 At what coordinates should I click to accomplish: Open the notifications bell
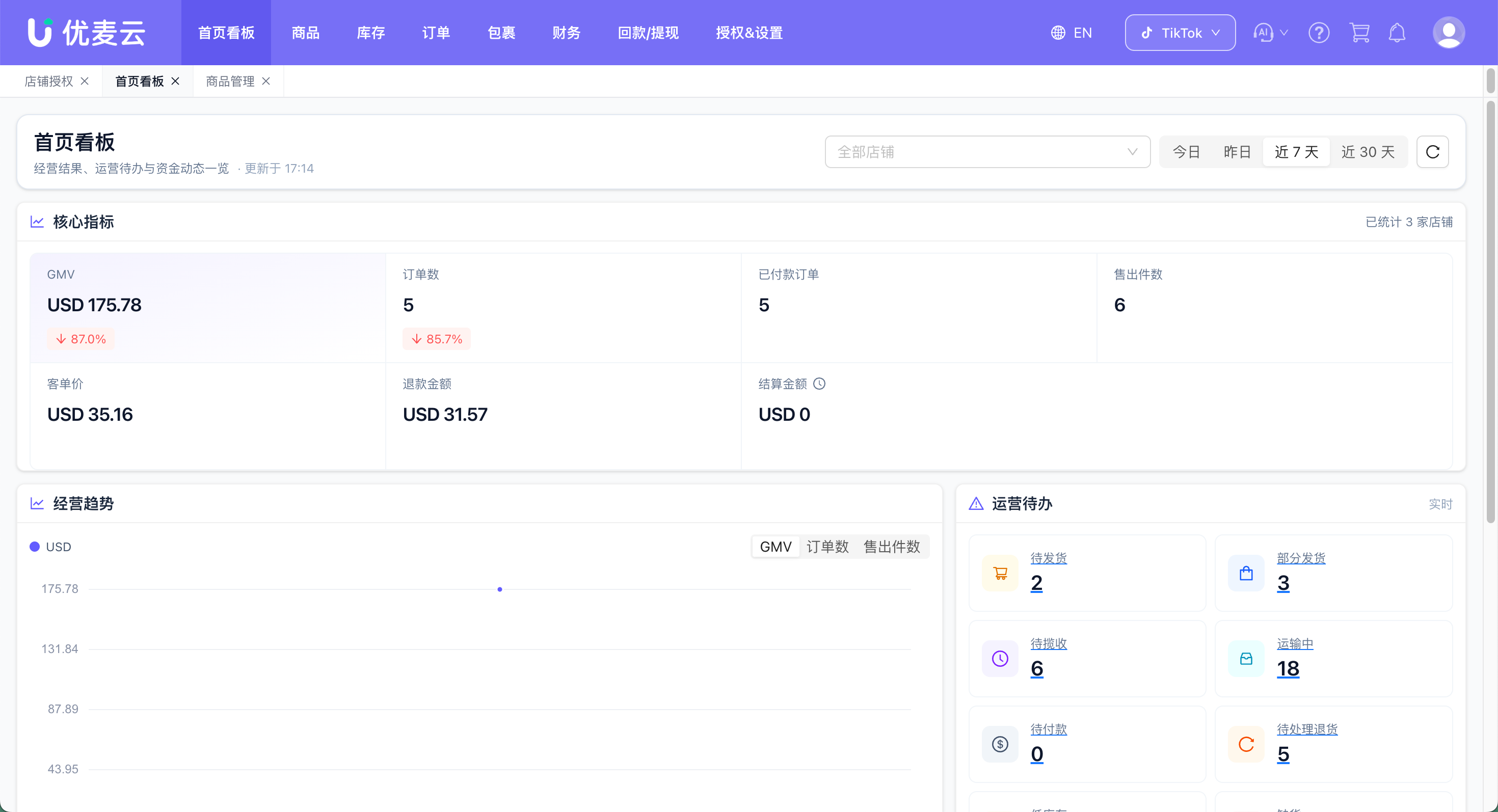point(1397,33)
